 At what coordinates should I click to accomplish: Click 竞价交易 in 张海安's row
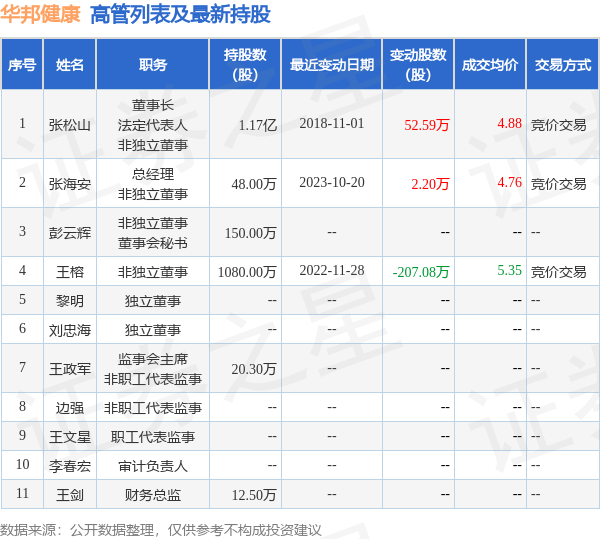(x=559, y=184)
